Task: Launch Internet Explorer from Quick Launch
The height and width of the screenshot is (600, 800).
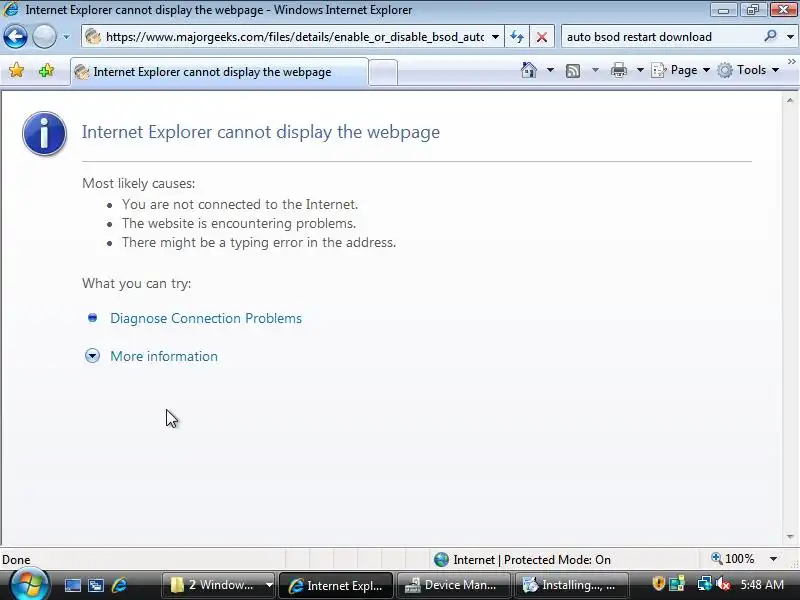Action: [x=119, y=585]
